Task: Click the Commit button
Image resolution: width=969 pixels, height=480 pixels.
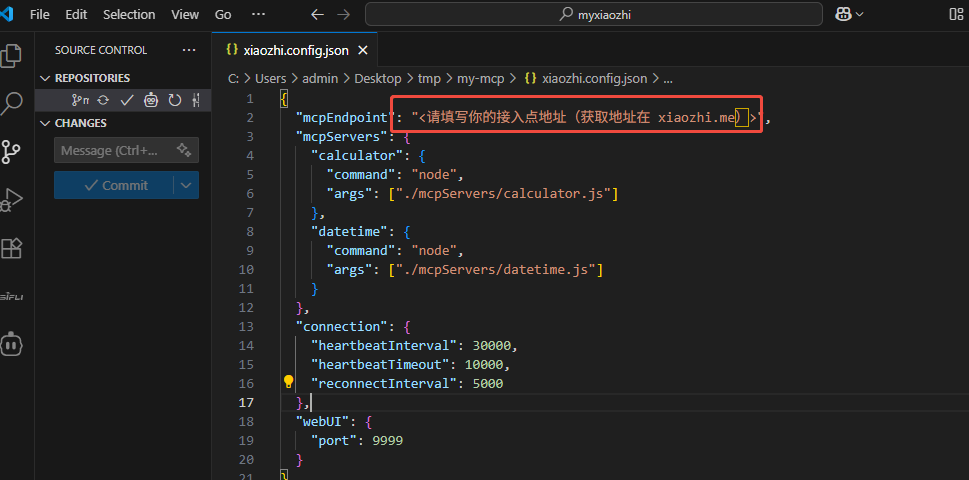Action: (x=114, y=185)
